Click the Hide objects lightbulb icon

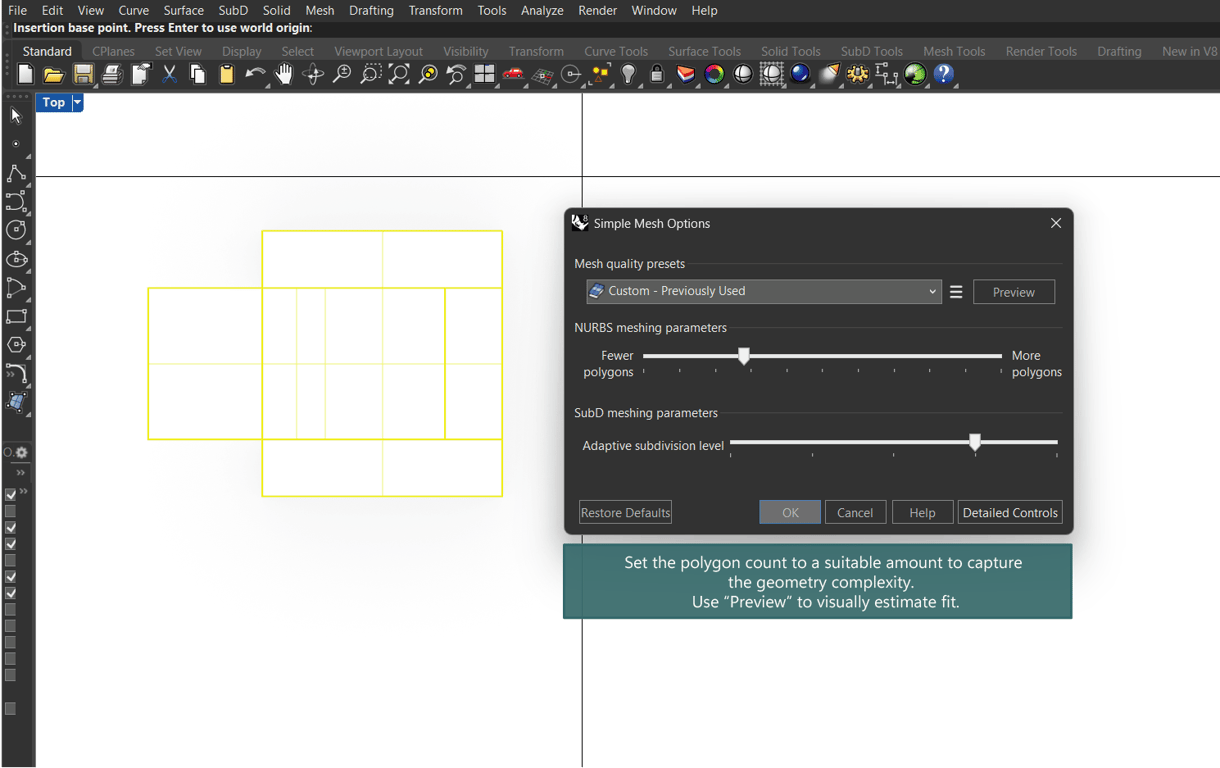click(x=628, y=74)
